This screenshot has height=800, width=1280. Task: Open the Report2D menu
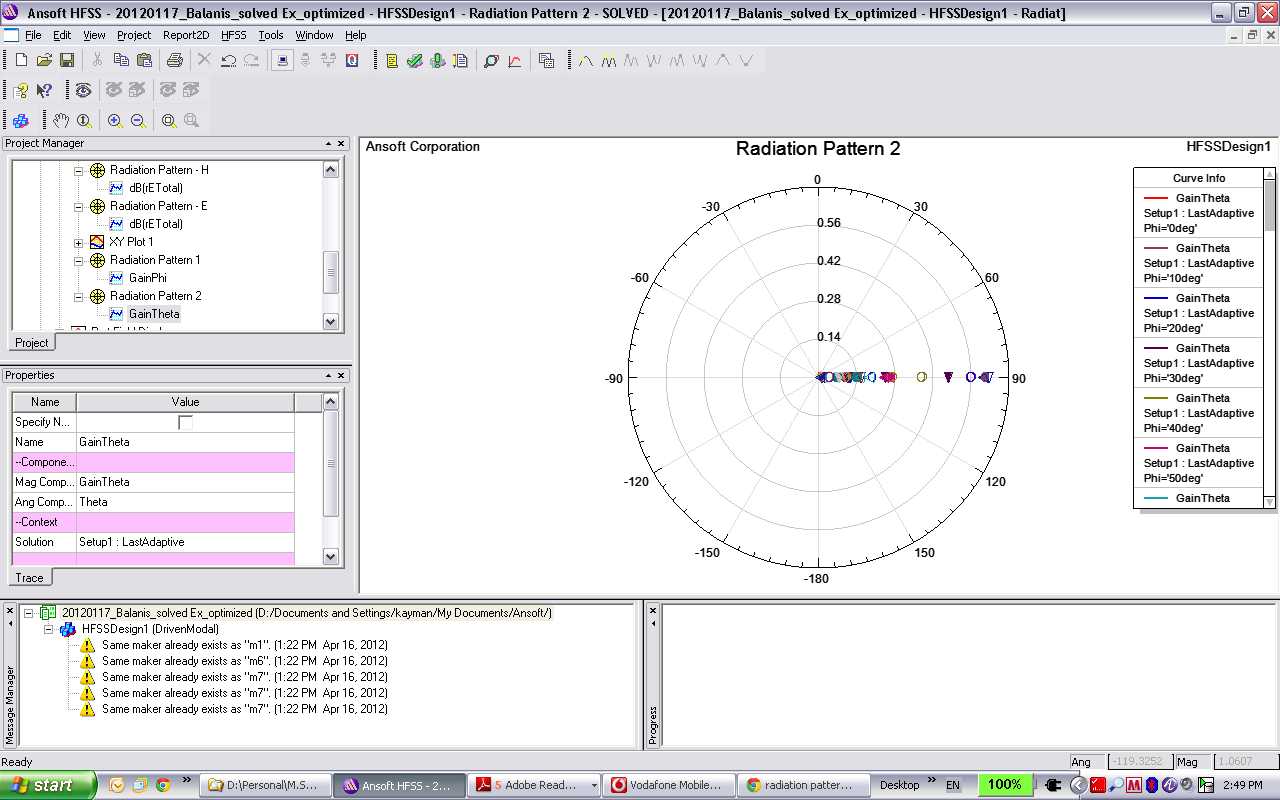click(x=186, y=35)
